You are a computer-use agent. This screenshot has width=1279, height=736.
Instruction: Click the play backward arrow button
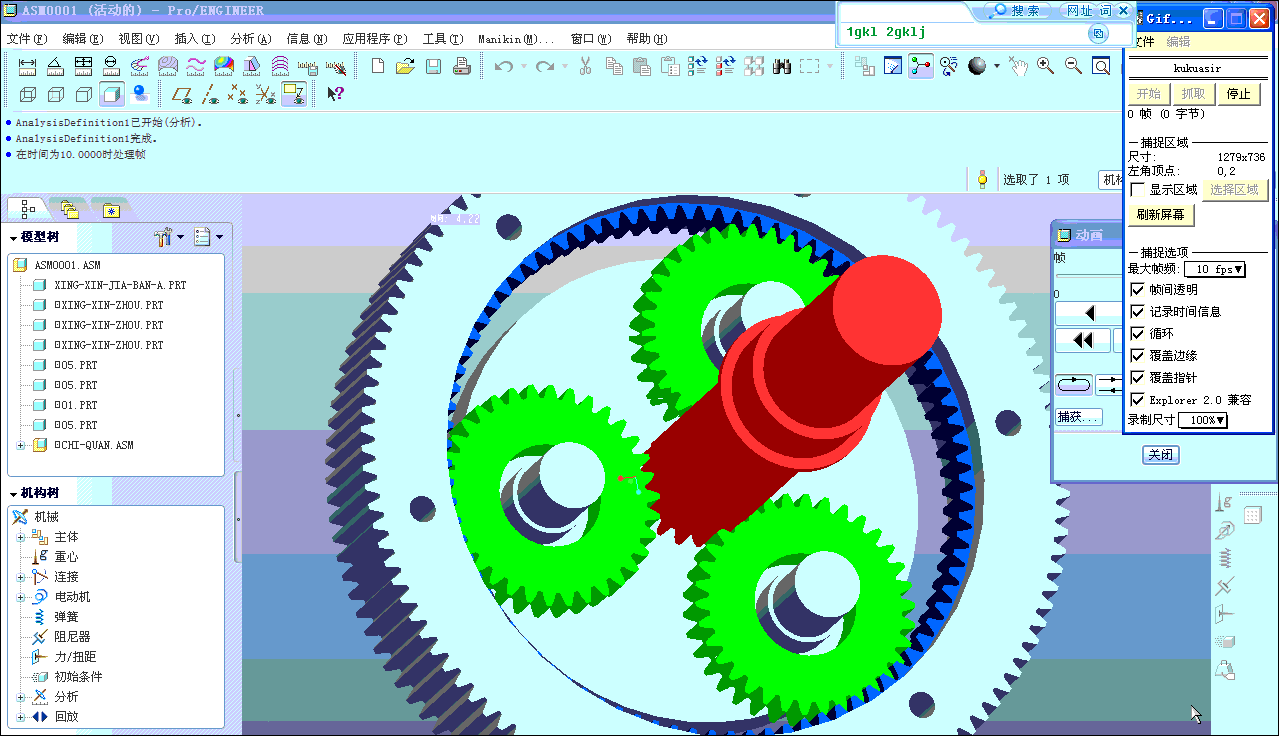1089,313
